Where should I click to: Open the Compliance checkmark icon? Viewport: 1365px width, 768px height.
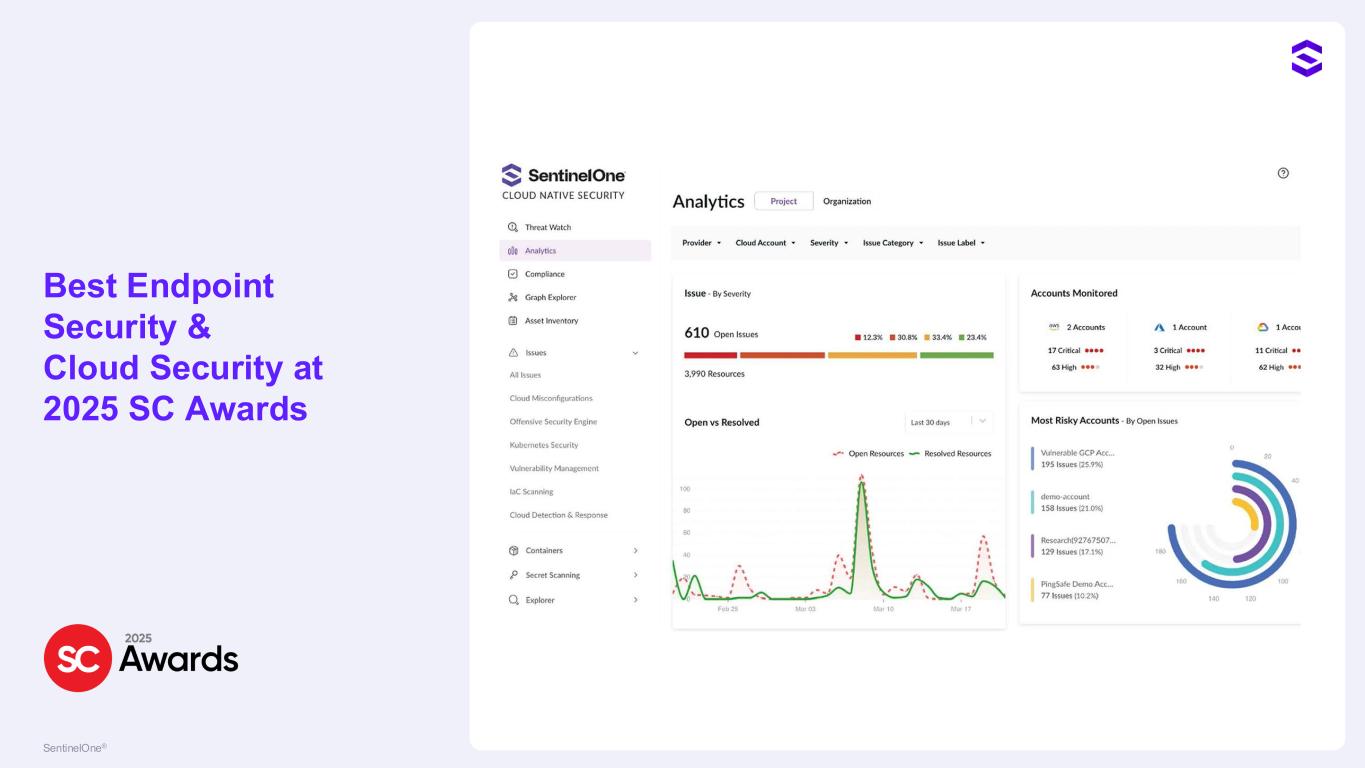click(x=513, y=274)
